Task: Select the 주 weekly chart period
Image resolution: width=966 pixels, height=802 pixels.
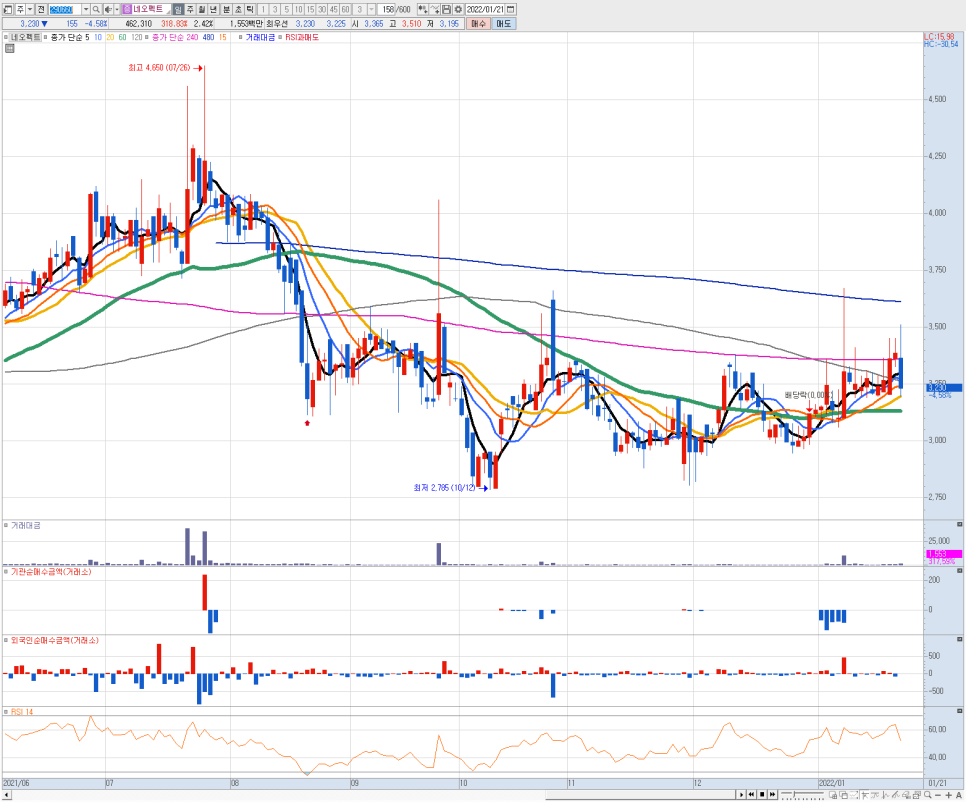Action: (190, 9)
